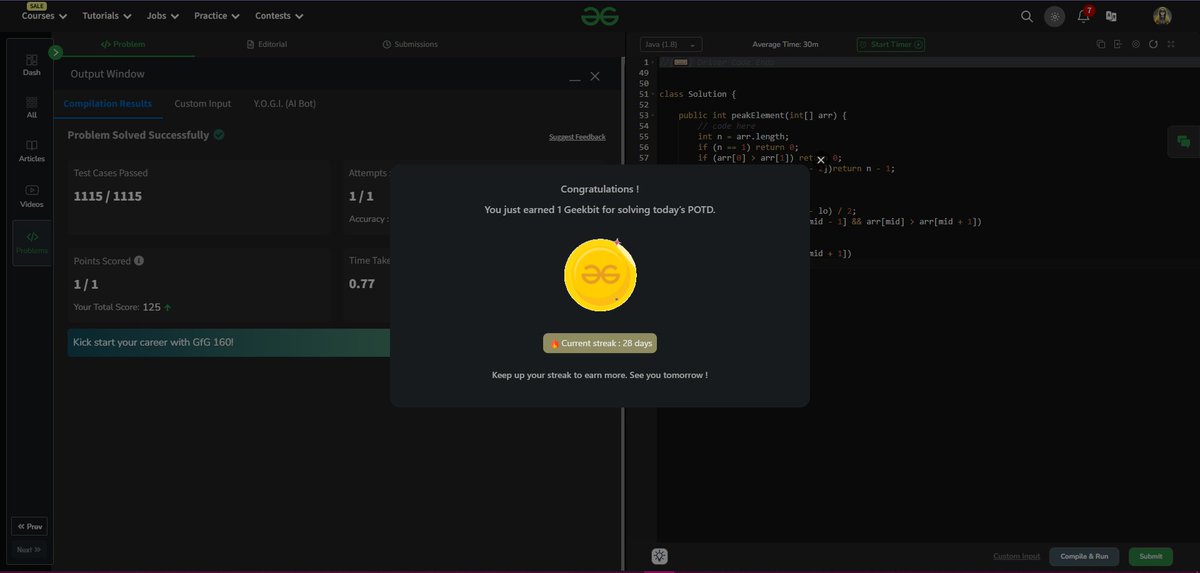The height and width of the screenshot is (573, 1200).
Task: Open the floating chat bubble icon
Action: 1184,142
